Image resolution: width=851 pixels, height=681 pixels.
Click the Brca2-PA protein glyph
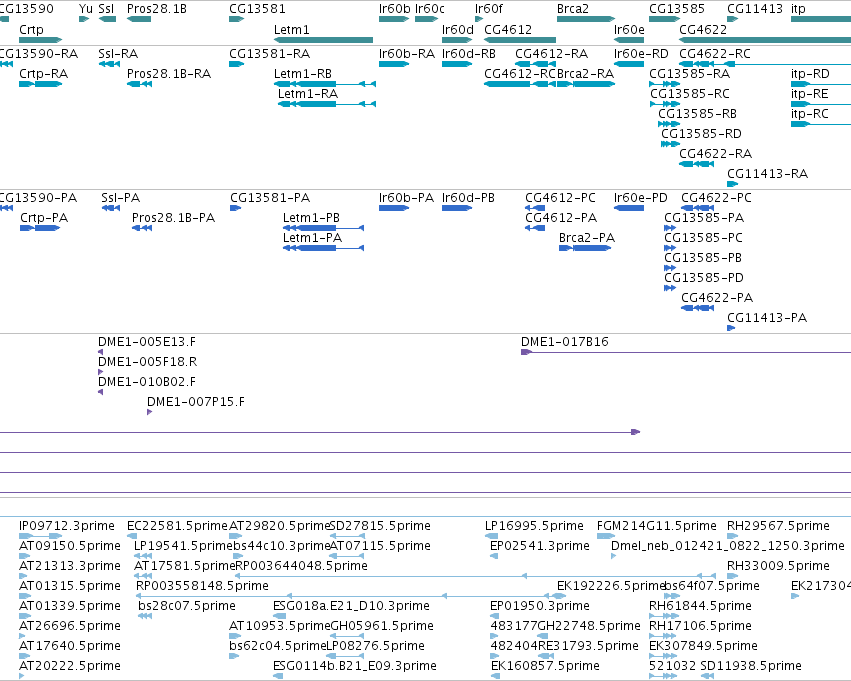pyautogui.click(x=585, y=248)
